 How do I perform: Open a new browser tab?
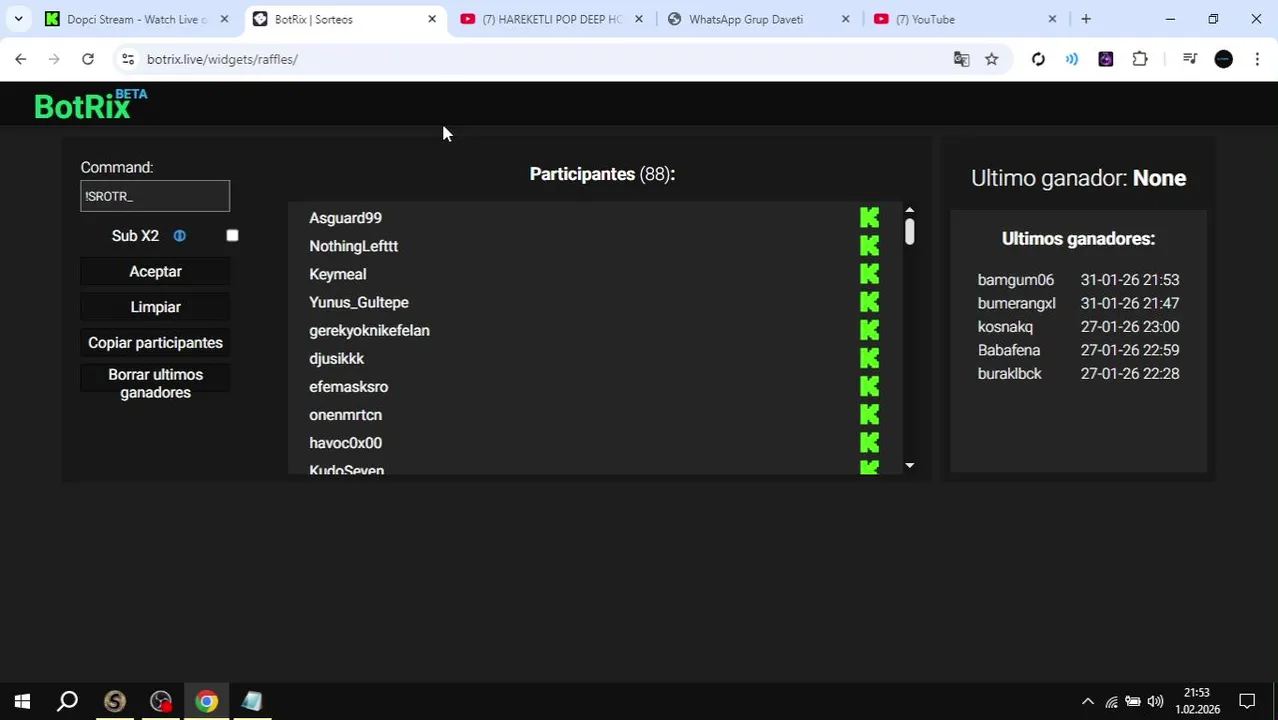[x=1086, y=19]
